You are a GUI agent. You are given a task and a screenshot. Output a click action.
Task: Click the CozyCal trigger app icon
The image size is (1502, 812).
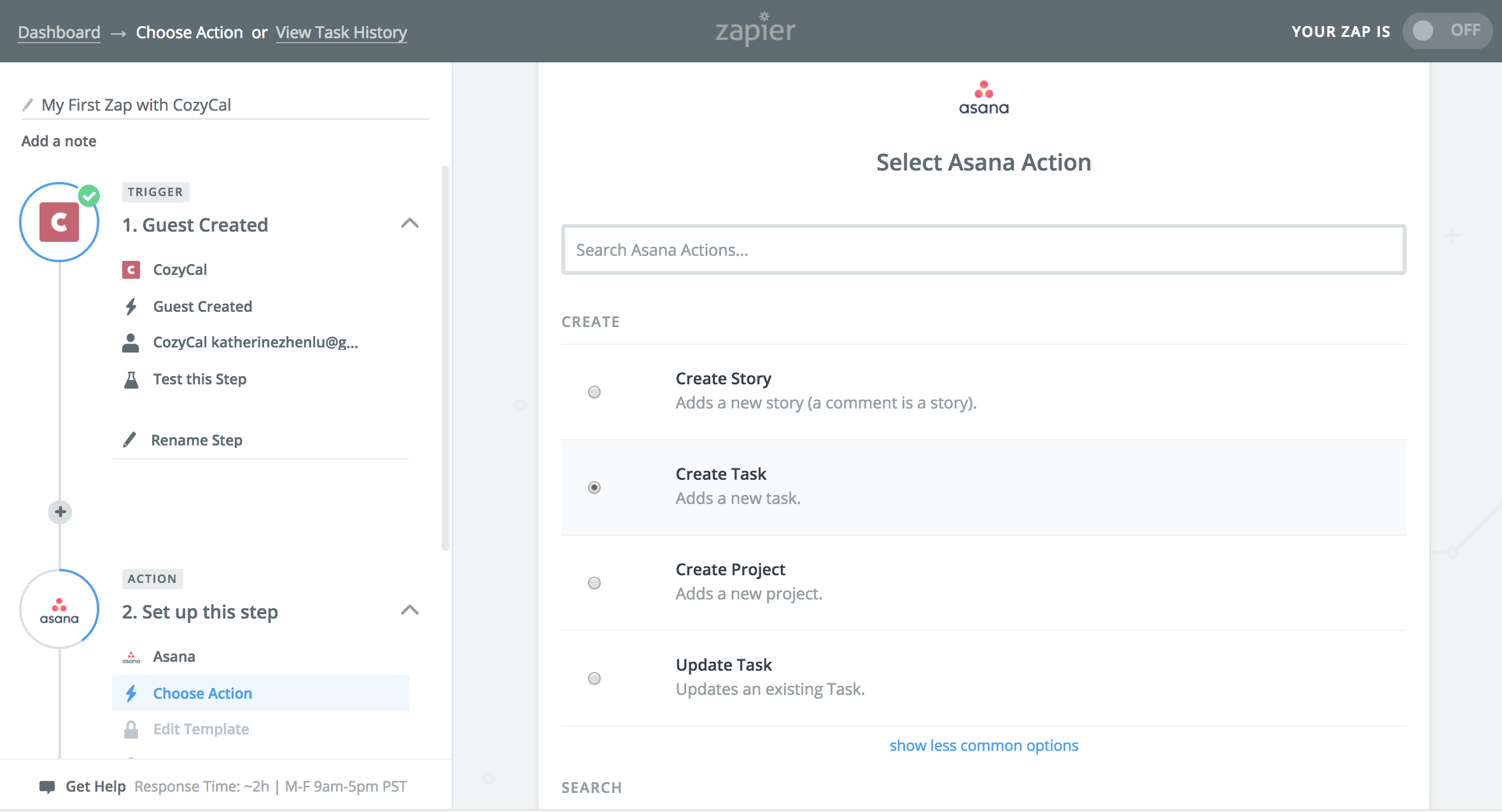pyautogui.click(x=59, y=222)
